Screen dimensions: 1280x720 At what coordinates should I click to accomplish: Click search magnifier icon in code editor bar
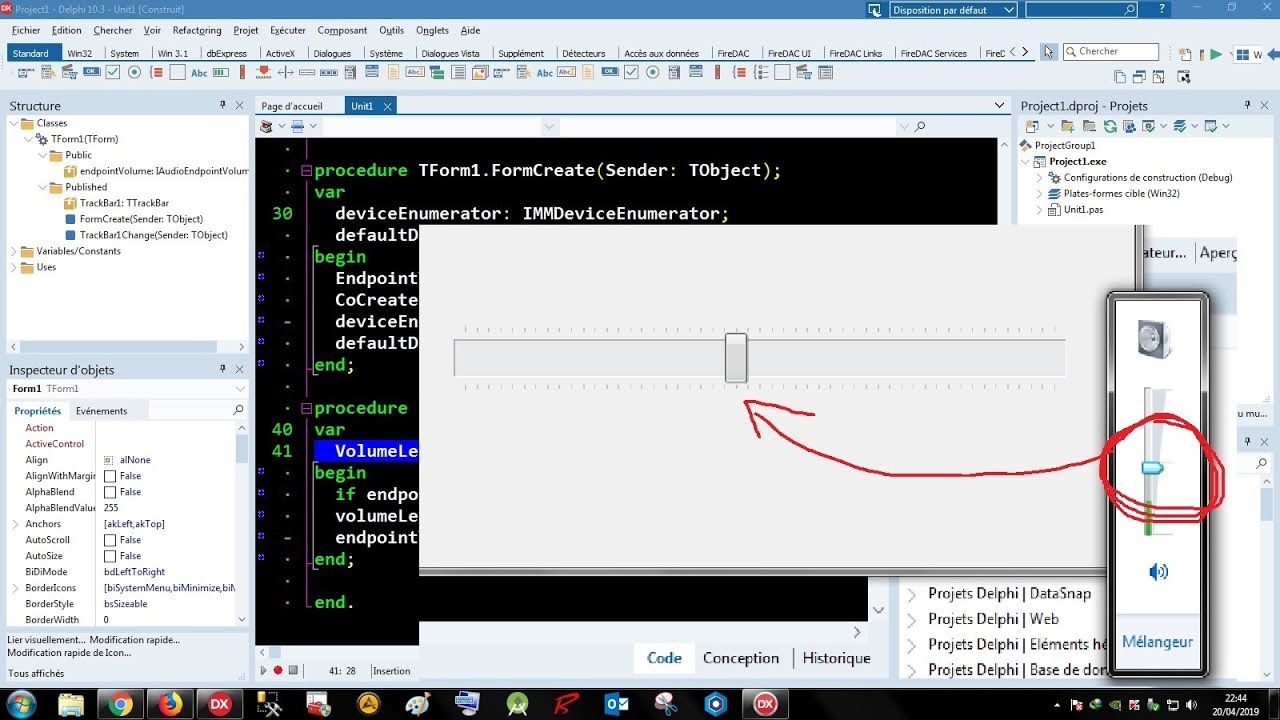tap(920, 127)
